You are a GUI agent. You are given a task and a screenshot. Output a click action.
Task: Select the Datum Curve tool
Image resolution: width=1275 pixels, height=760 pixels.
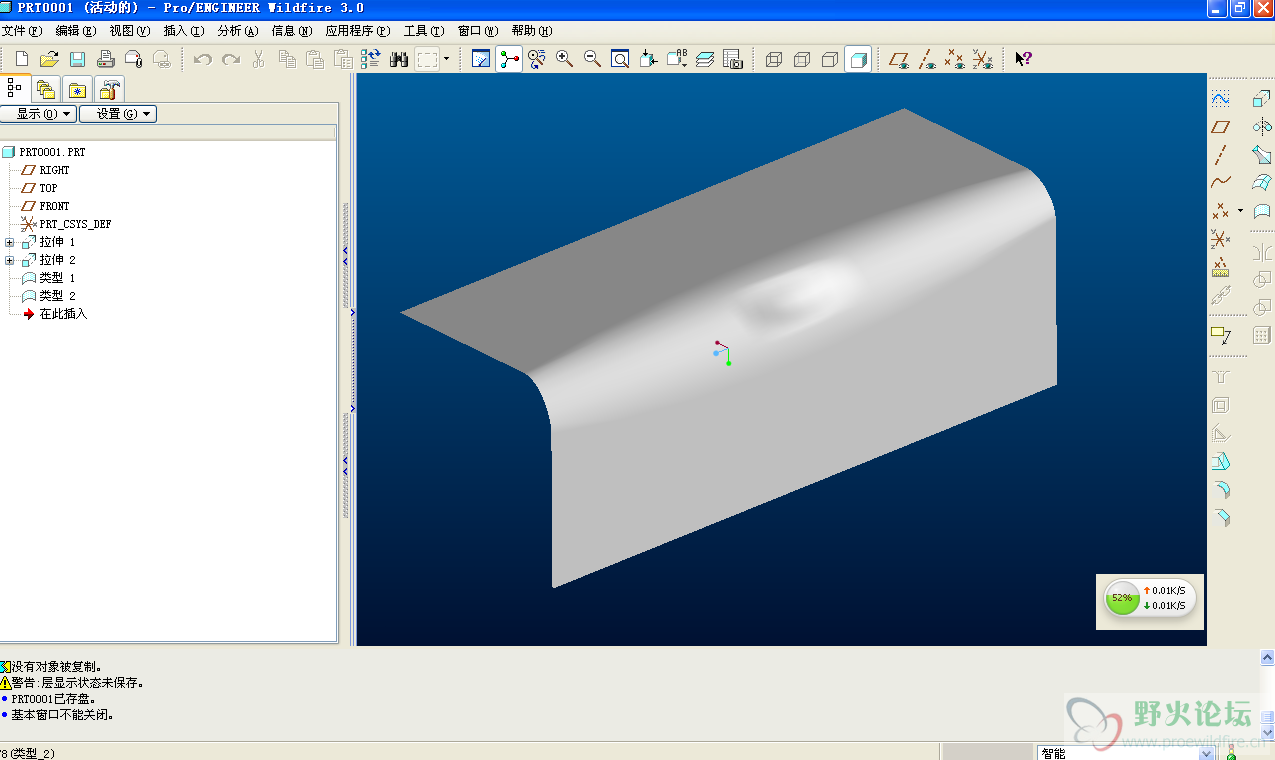tap(1220, 183)
